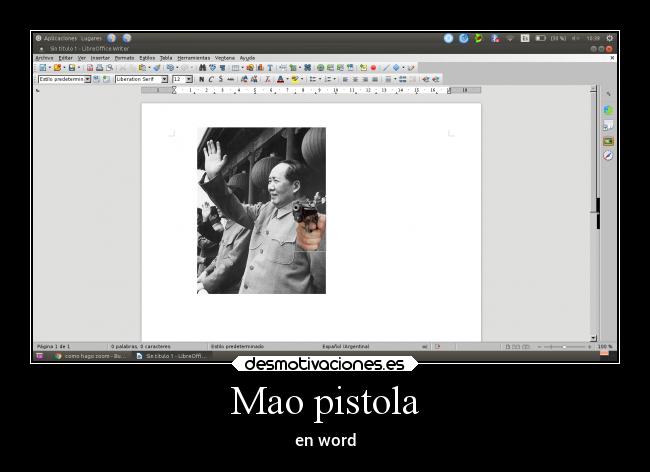
Task: Toggle Strikethrough formatting
Action: (x=230, y=79)
